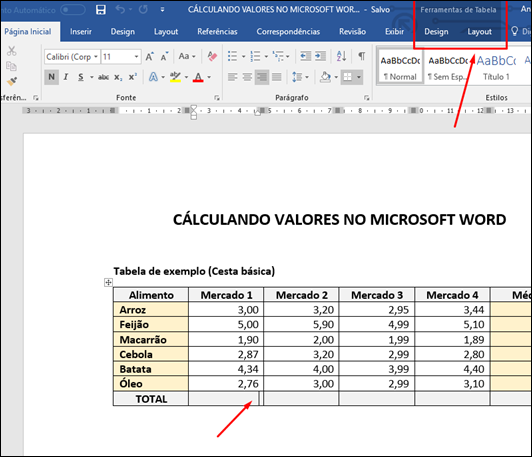Screen dimensions: 532x457
Task: Open the font color picker arrow
Action: click(x=209, y=77)
